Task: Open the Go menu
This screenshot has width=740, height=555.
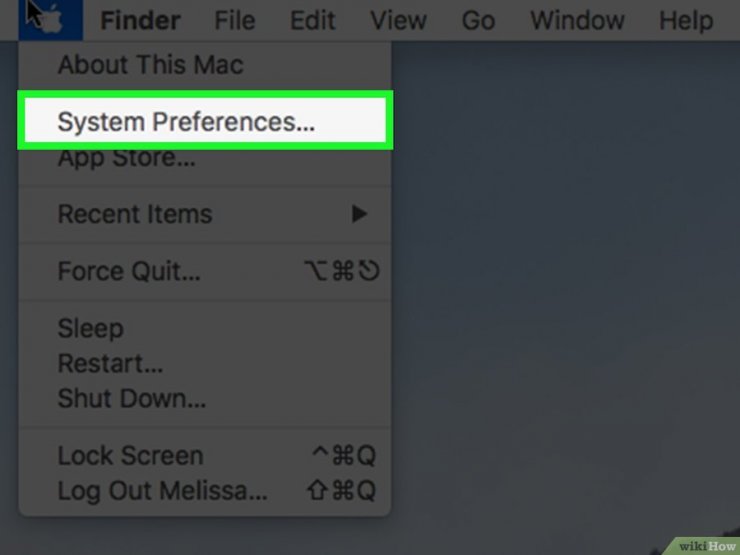Action: pos(478,21)
